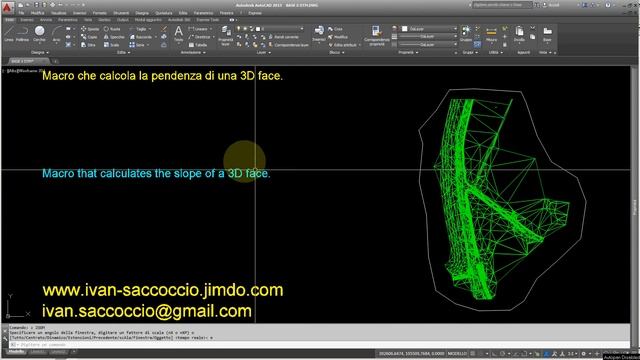Click the Copia copy tool
Viewport: 640px width, 360px height.
click(x=89, y=37)
